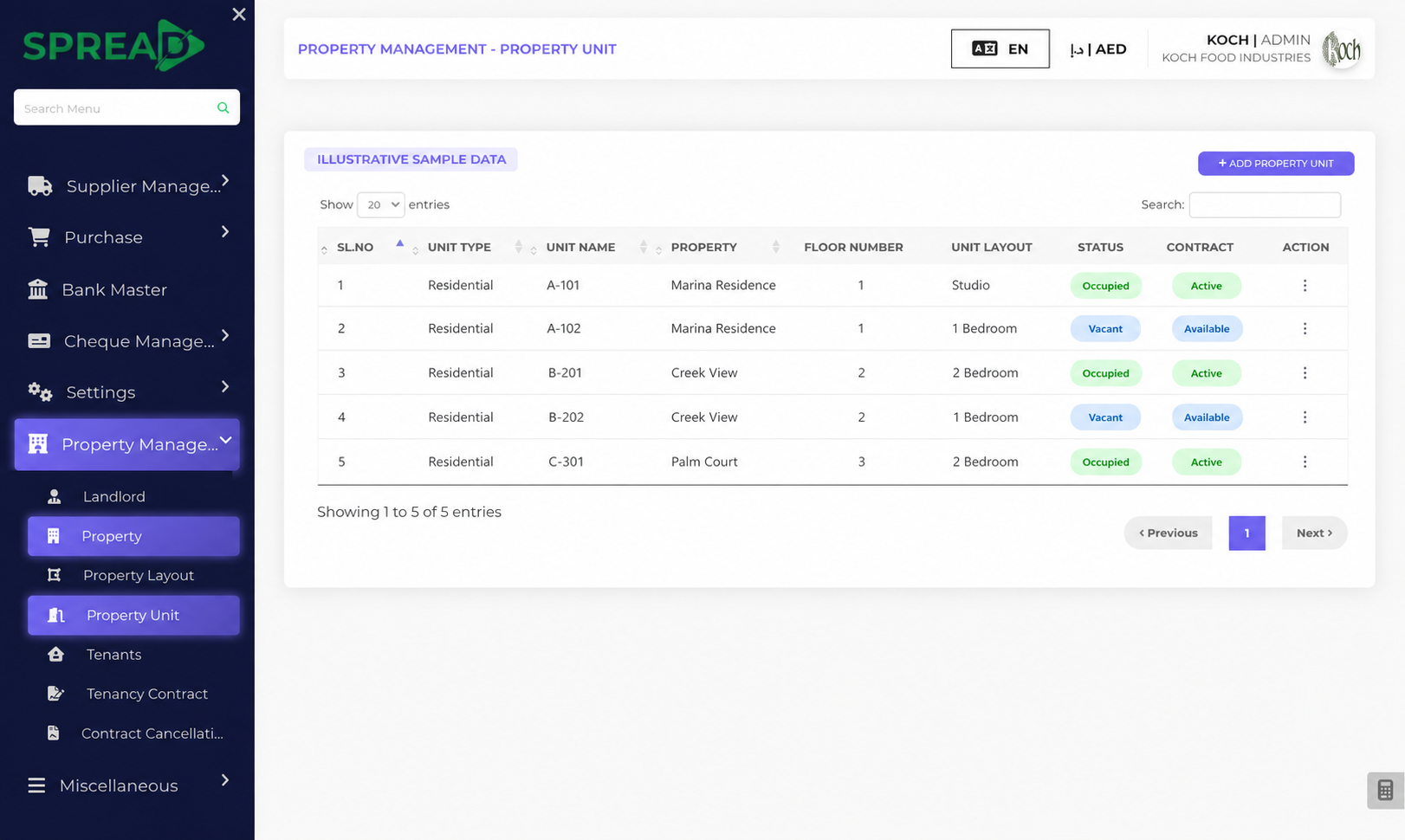
Task: Open the Show entries dropdown
Action: (x=380, y=204)
